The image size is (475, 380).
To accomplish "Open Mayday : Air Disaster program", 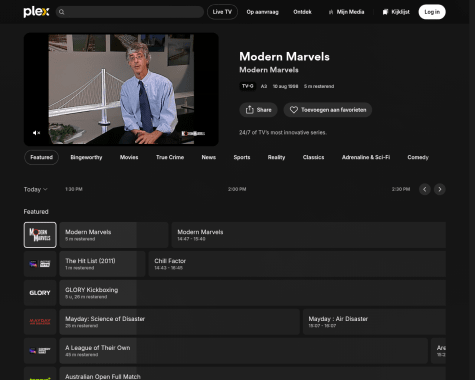I will [x=374, y=322].
